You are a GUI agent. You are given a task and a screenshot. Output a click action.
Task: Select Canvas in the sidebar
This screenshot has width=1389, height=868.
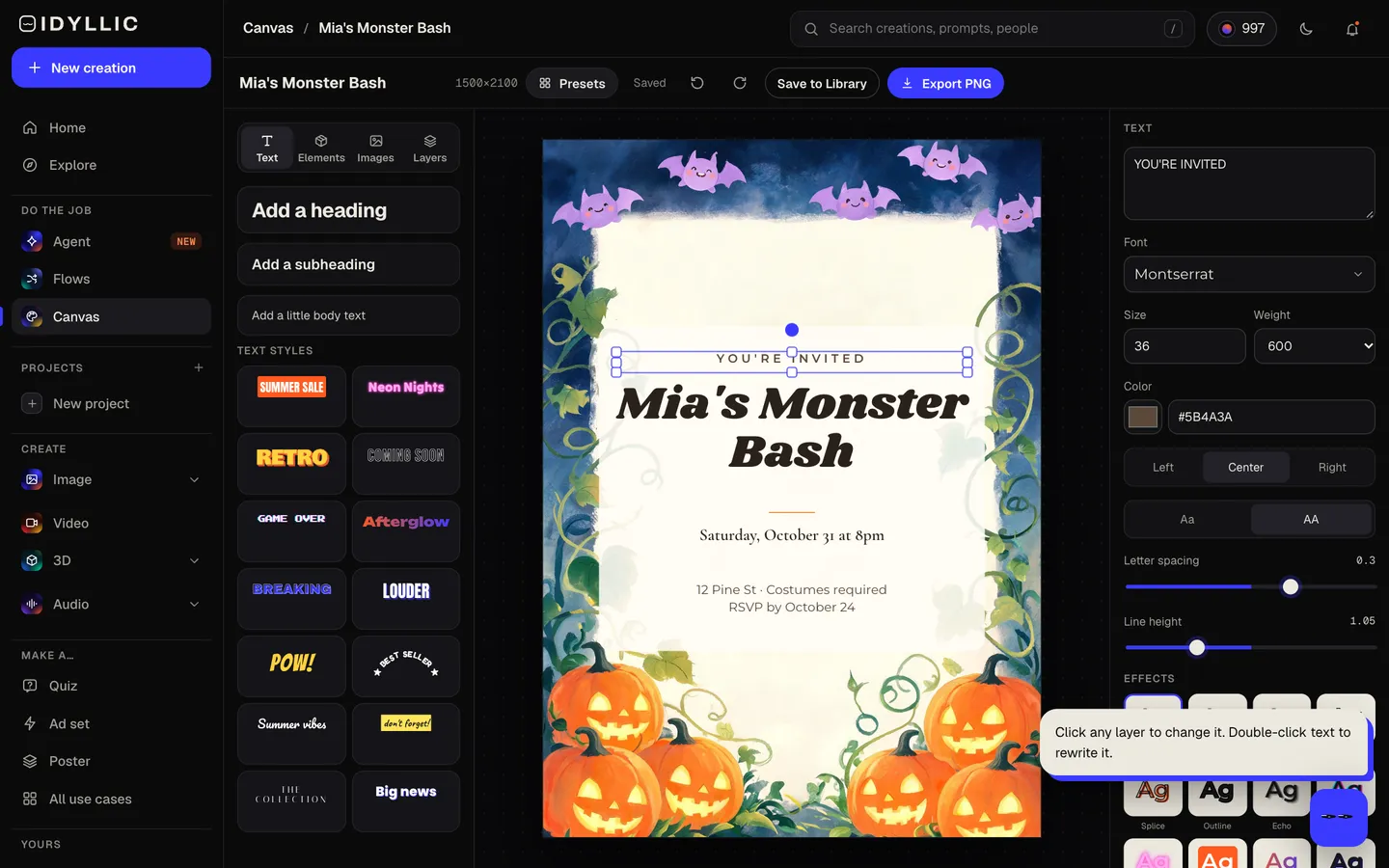pos(111,316)
